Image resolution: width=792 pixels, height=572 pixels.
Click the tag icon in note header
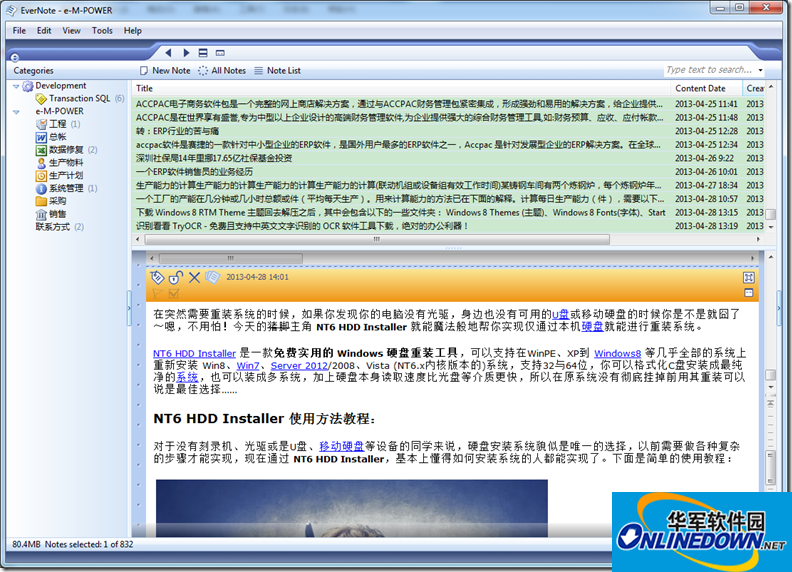click(157, 277)
